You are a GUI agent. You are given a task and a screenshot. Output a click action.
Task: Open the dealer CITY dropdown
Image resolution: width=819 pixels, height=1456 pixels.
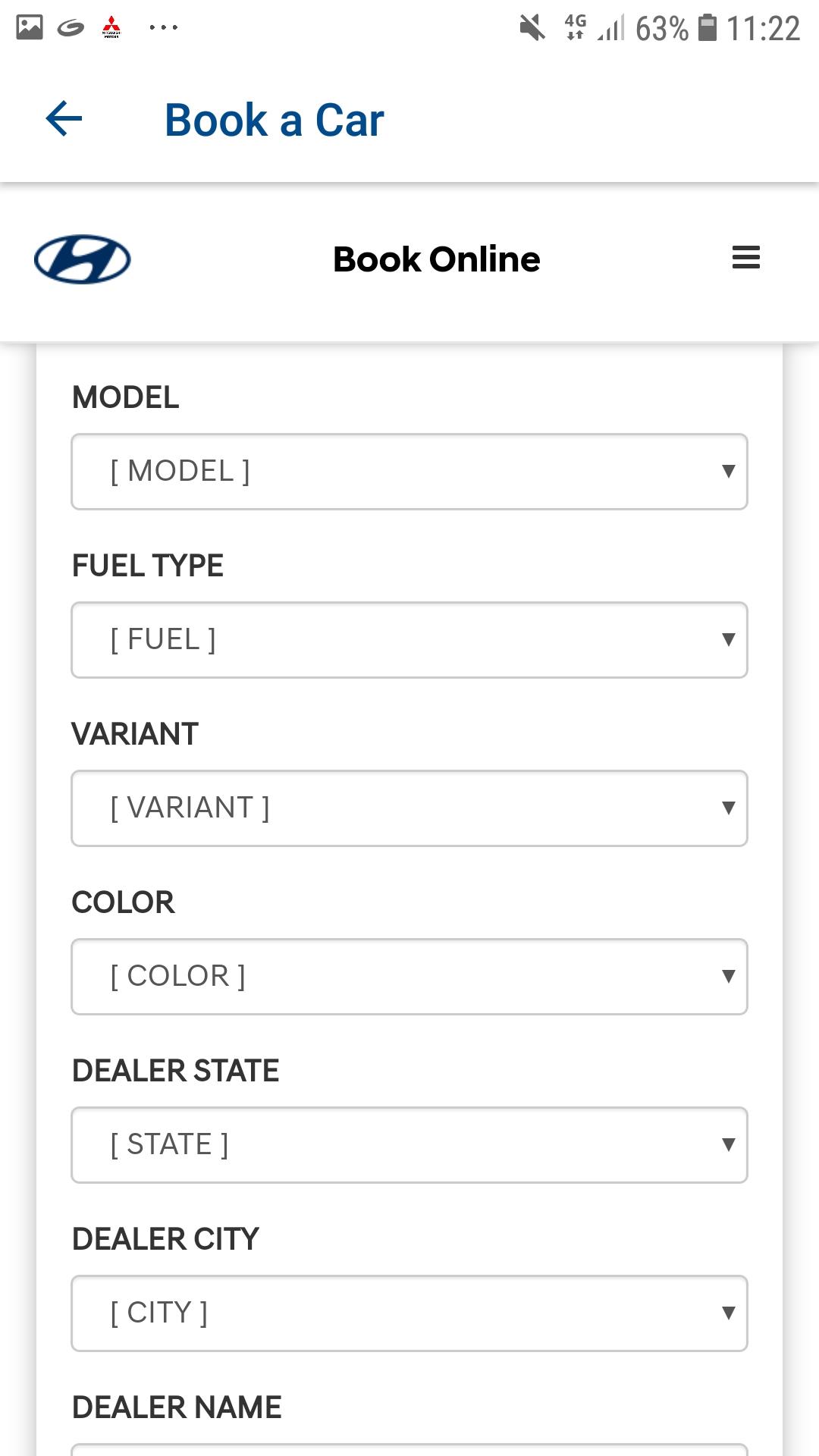point(409,1313)
